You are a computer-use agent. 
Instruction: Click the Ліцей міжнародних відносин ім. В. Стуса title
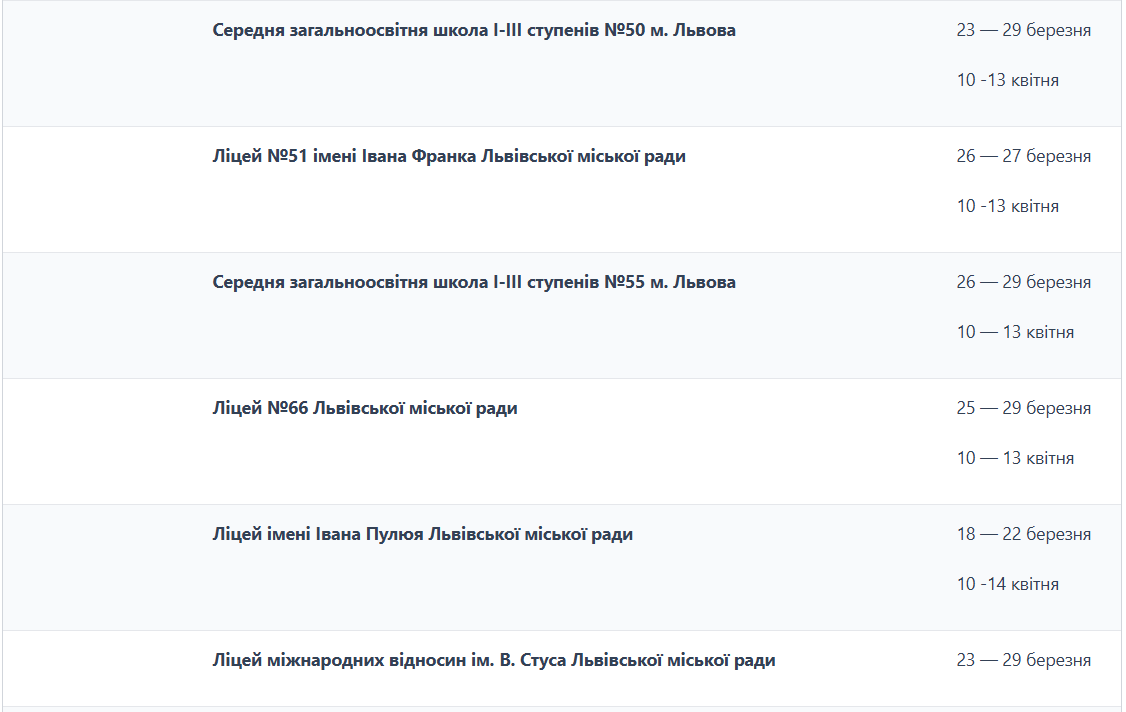(x=494, y=660)
